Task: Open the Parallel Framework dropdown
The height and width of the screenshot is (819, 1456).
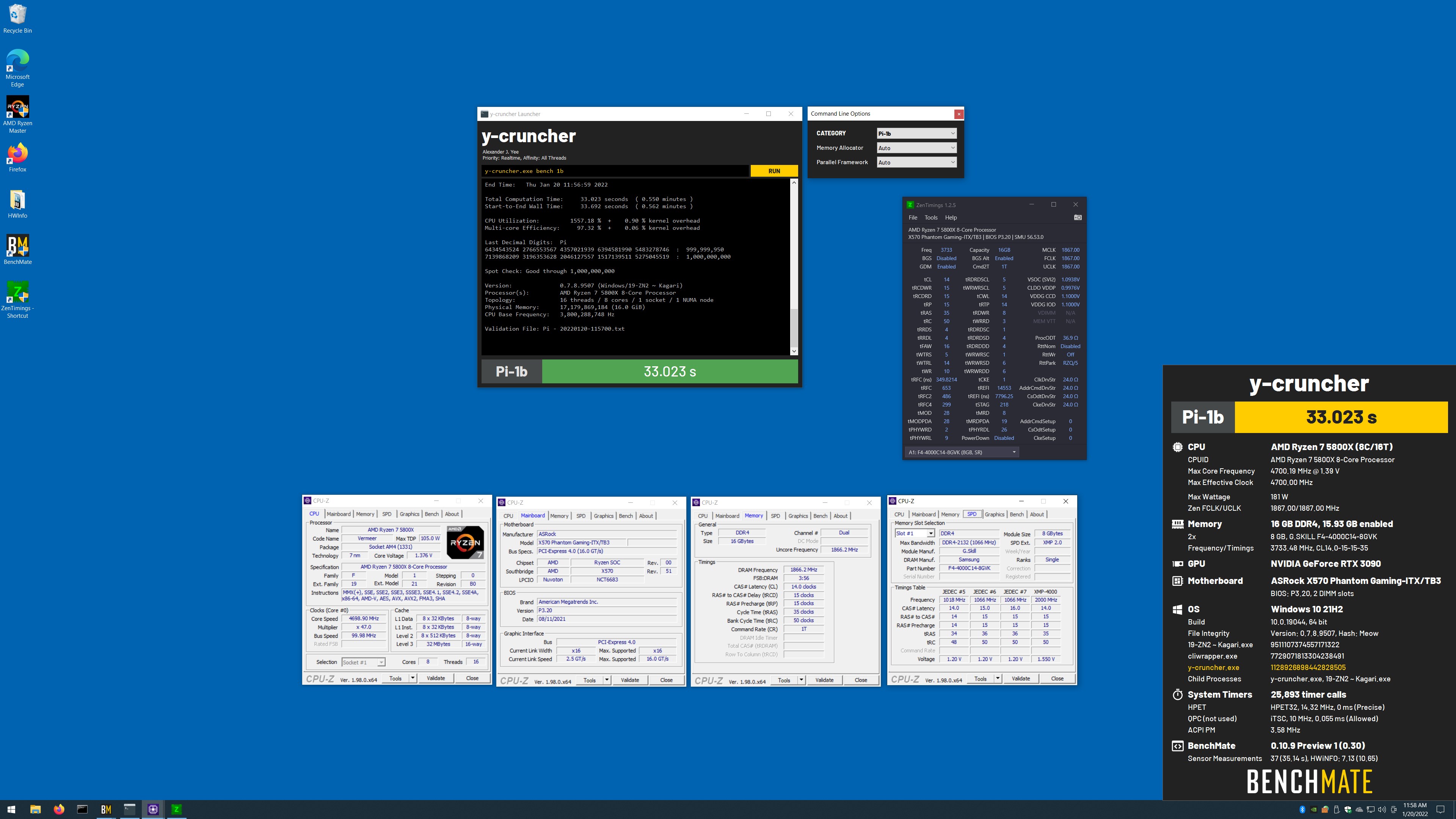Action: (x=916, y=162)
